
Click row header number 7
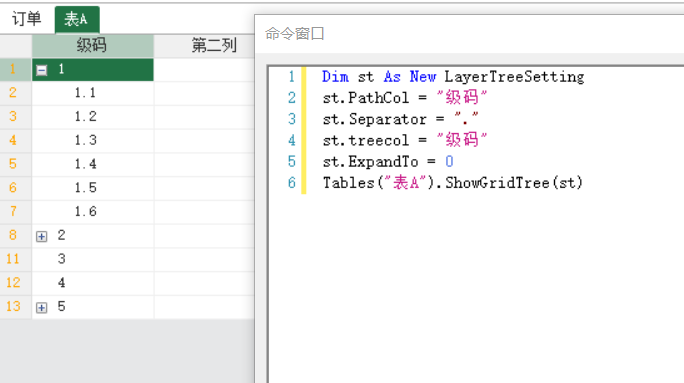[16, 212]
